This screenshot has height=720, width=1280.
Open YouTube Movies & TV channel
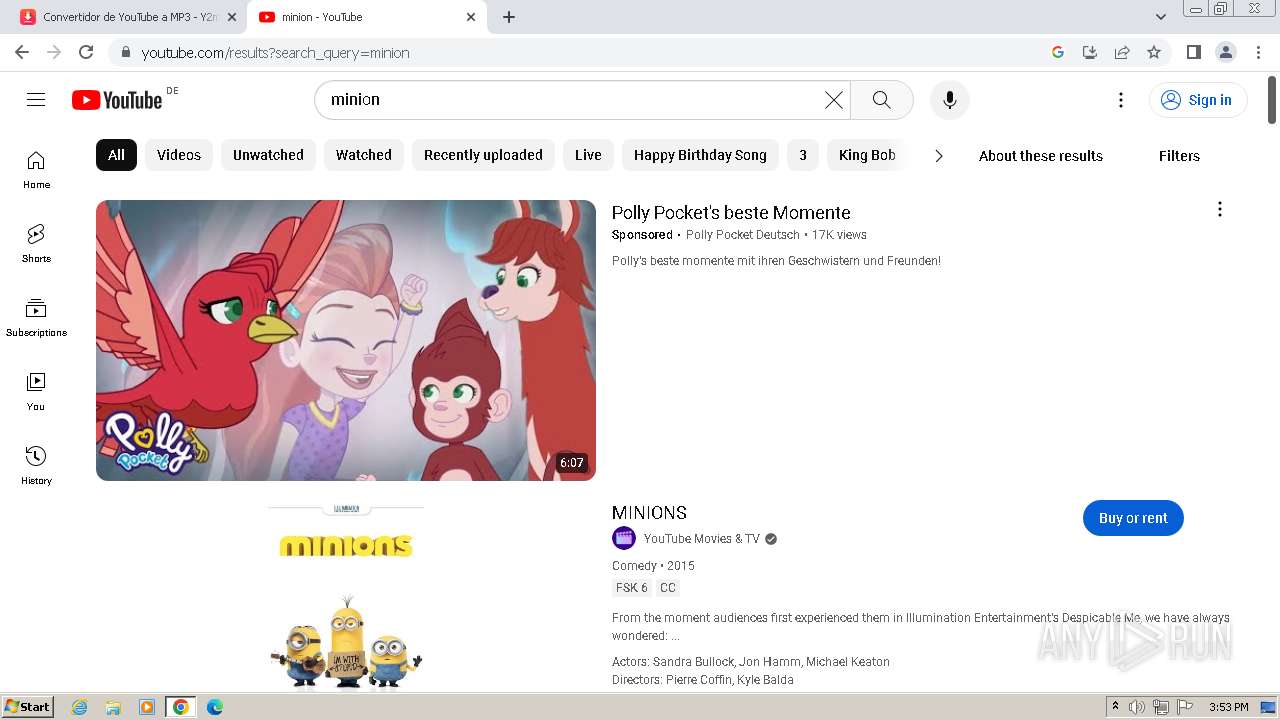click(x=702, y=539)
